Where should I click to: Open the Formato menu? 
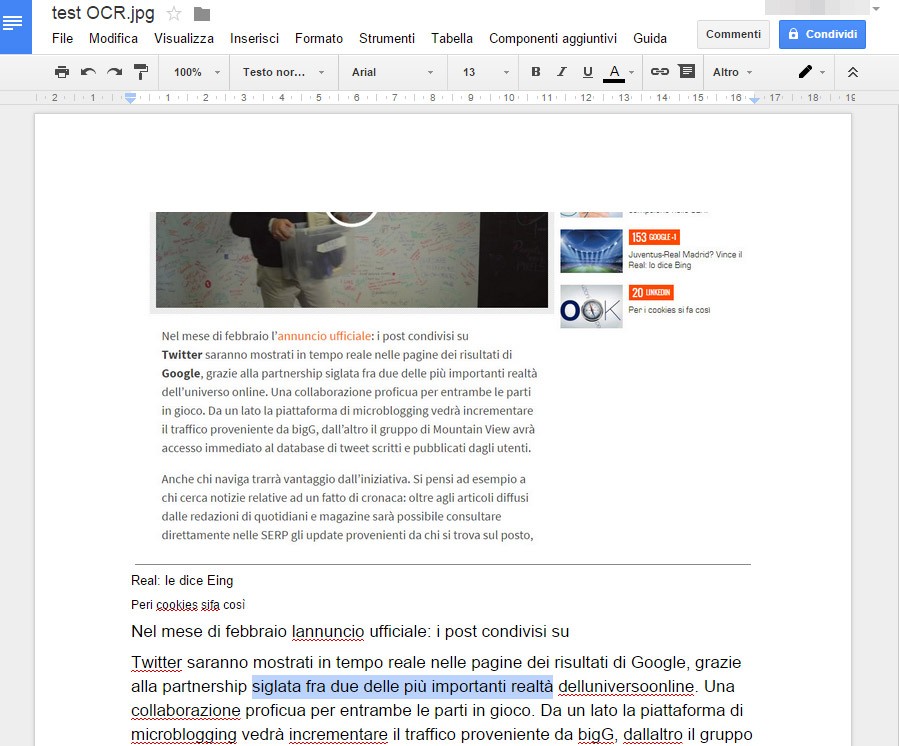[318, 38]
